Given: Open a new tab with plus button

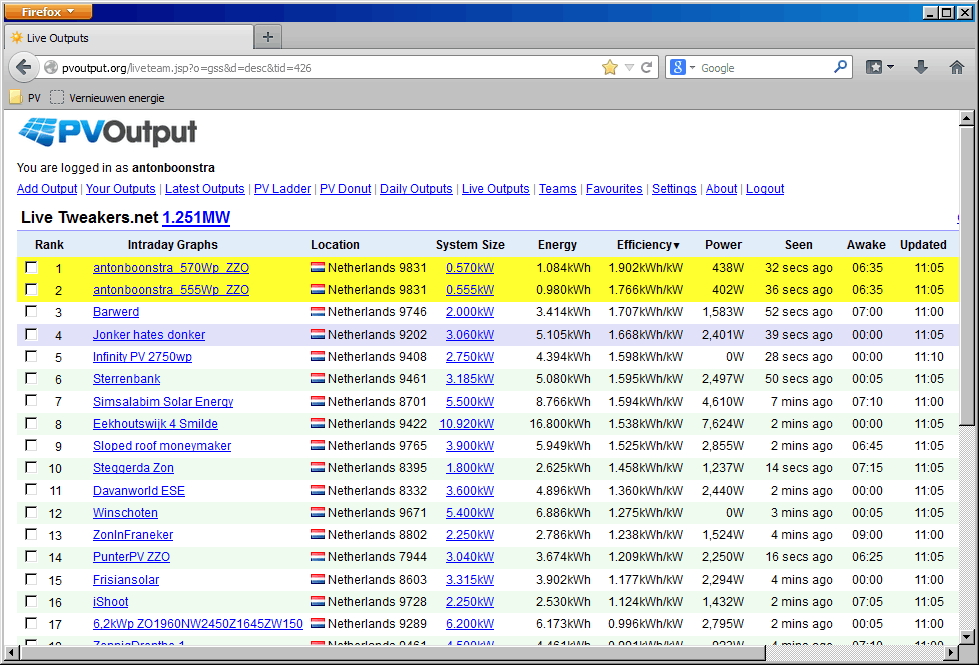Looking at the screenshot, I should (267, 37).
